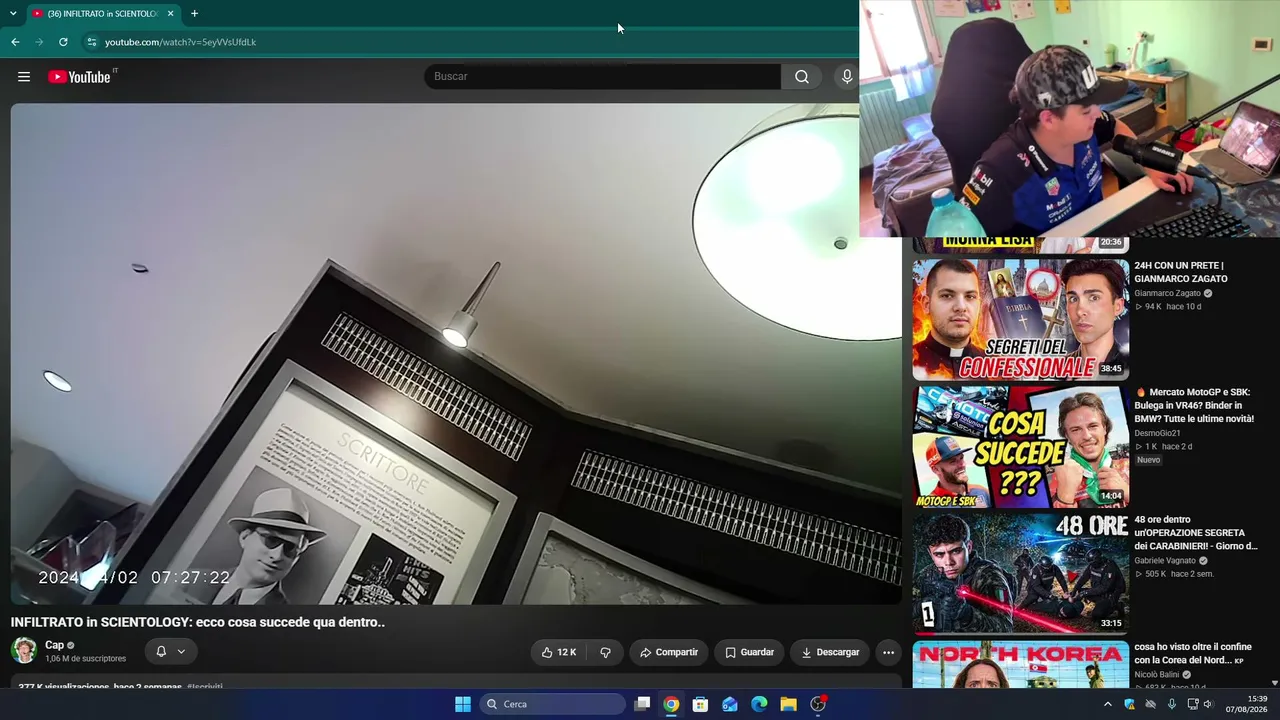Image resolution: width=1280 pixels, height=720 pixels.
Task: Open Mercato MotoGP e SBK video title
Action: tap(1194, 405)
